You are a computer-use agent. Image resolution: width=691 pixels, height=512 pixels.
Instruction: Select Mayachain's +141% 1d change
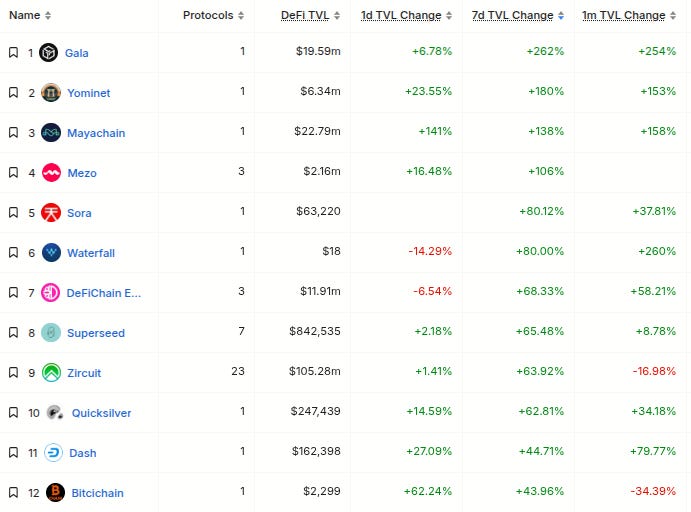435,131
